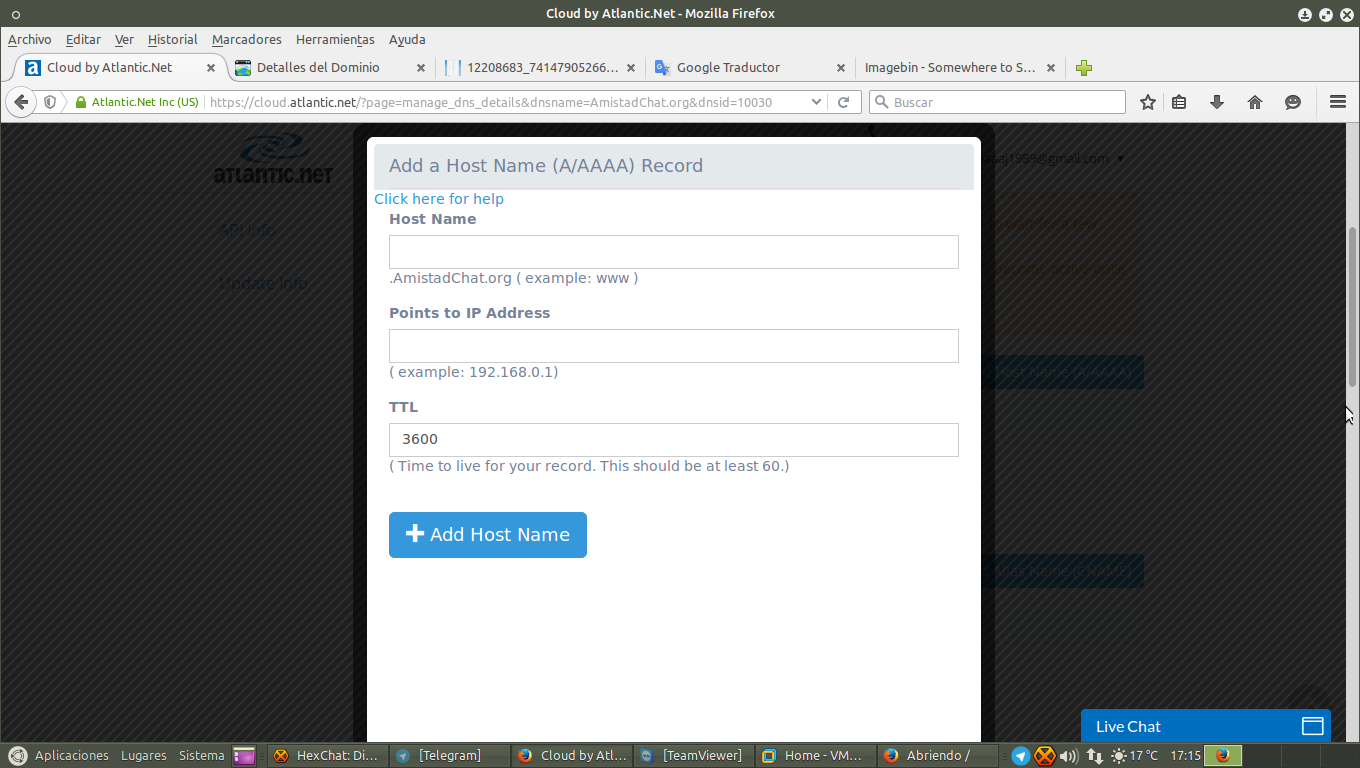The image size is (1360, 768).
Task: Open the Marcadores menu
Action: point(246,39)
